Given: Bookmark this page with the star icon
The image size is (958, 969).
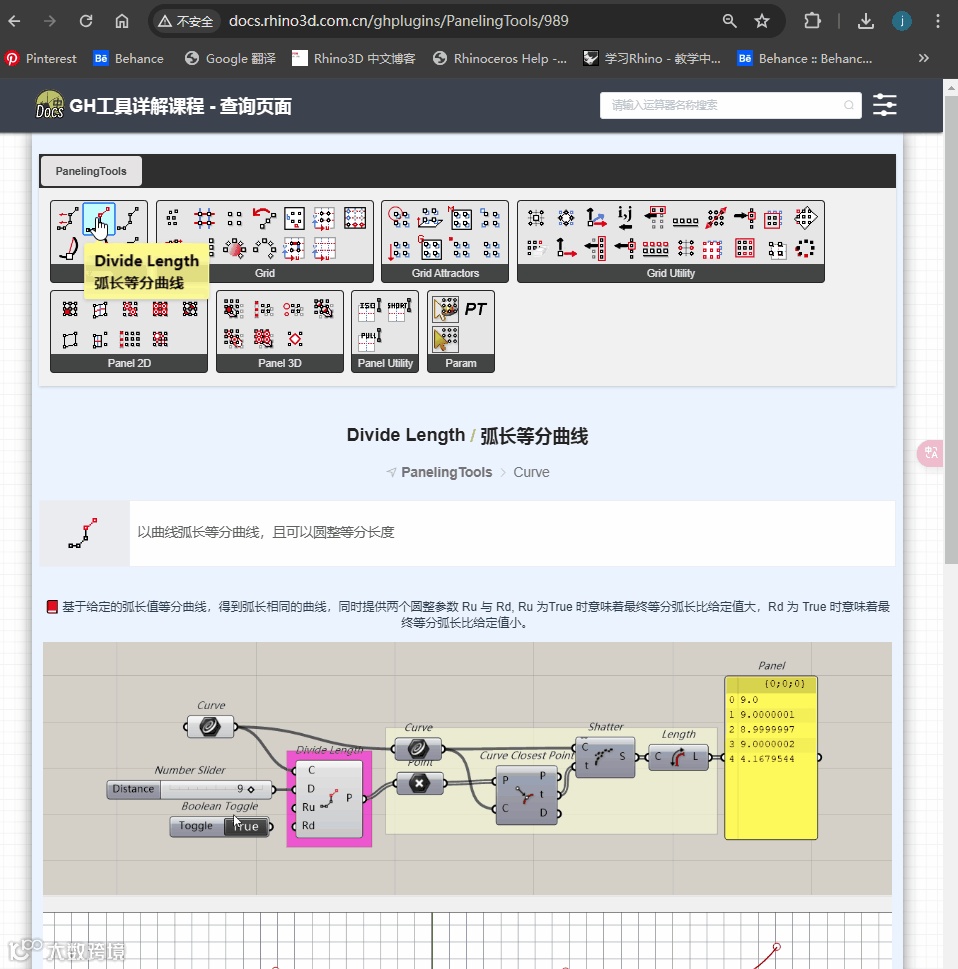Looking at the screenshot, I should (762, 21).
